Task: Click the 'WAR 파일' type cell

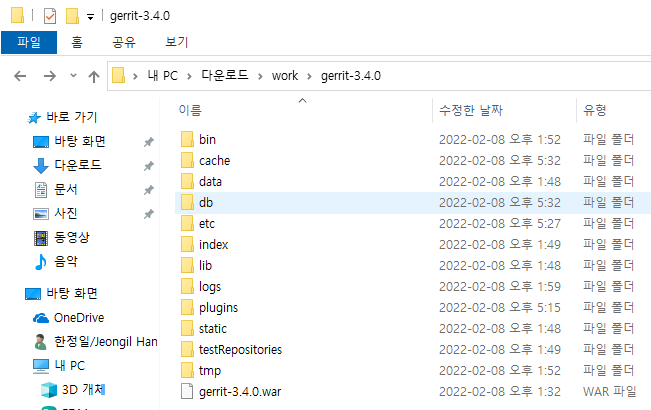Action: click(x=609, y=391)
